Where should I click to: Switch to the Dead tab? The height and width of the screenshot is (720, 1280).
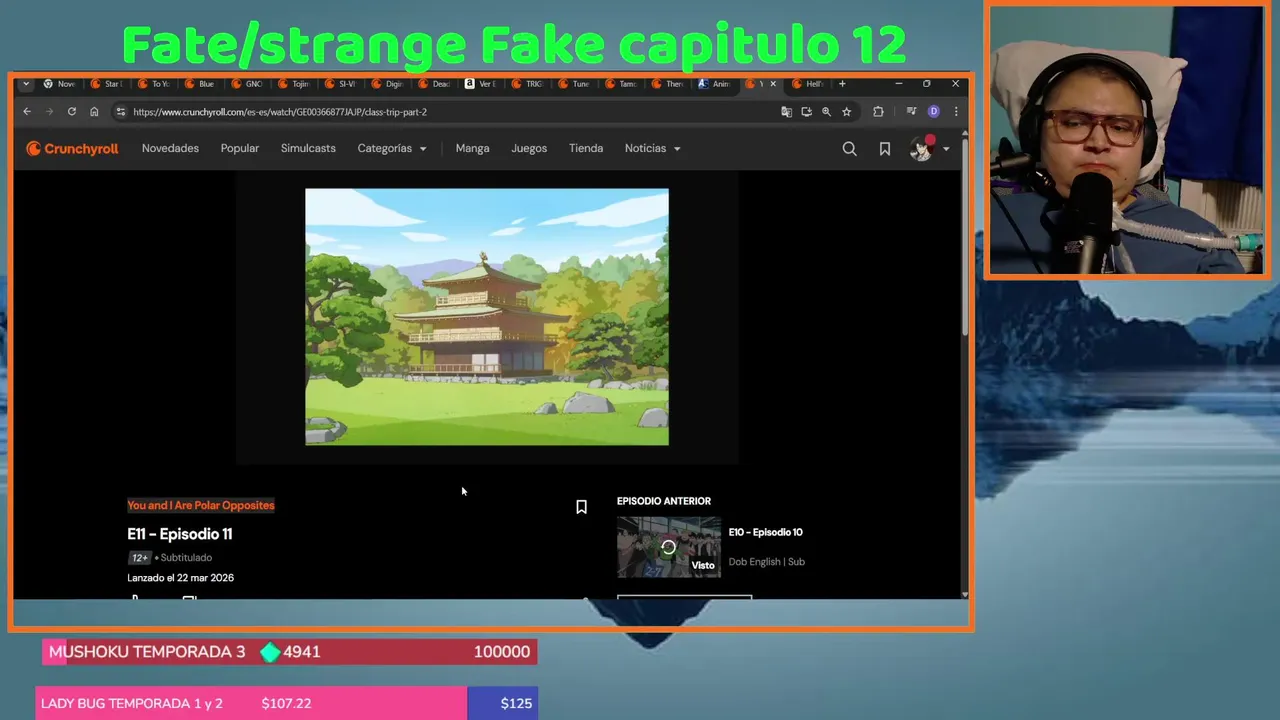coord(433,84)
